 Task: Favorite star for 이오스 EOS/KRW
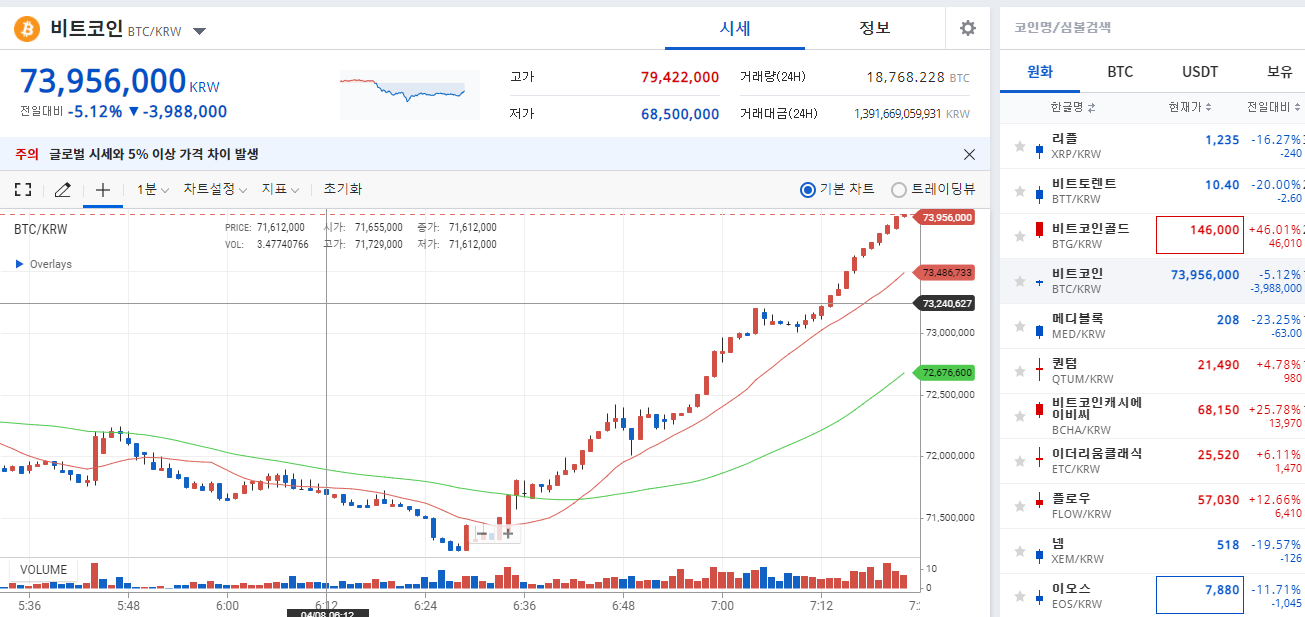click(1019, 596)
